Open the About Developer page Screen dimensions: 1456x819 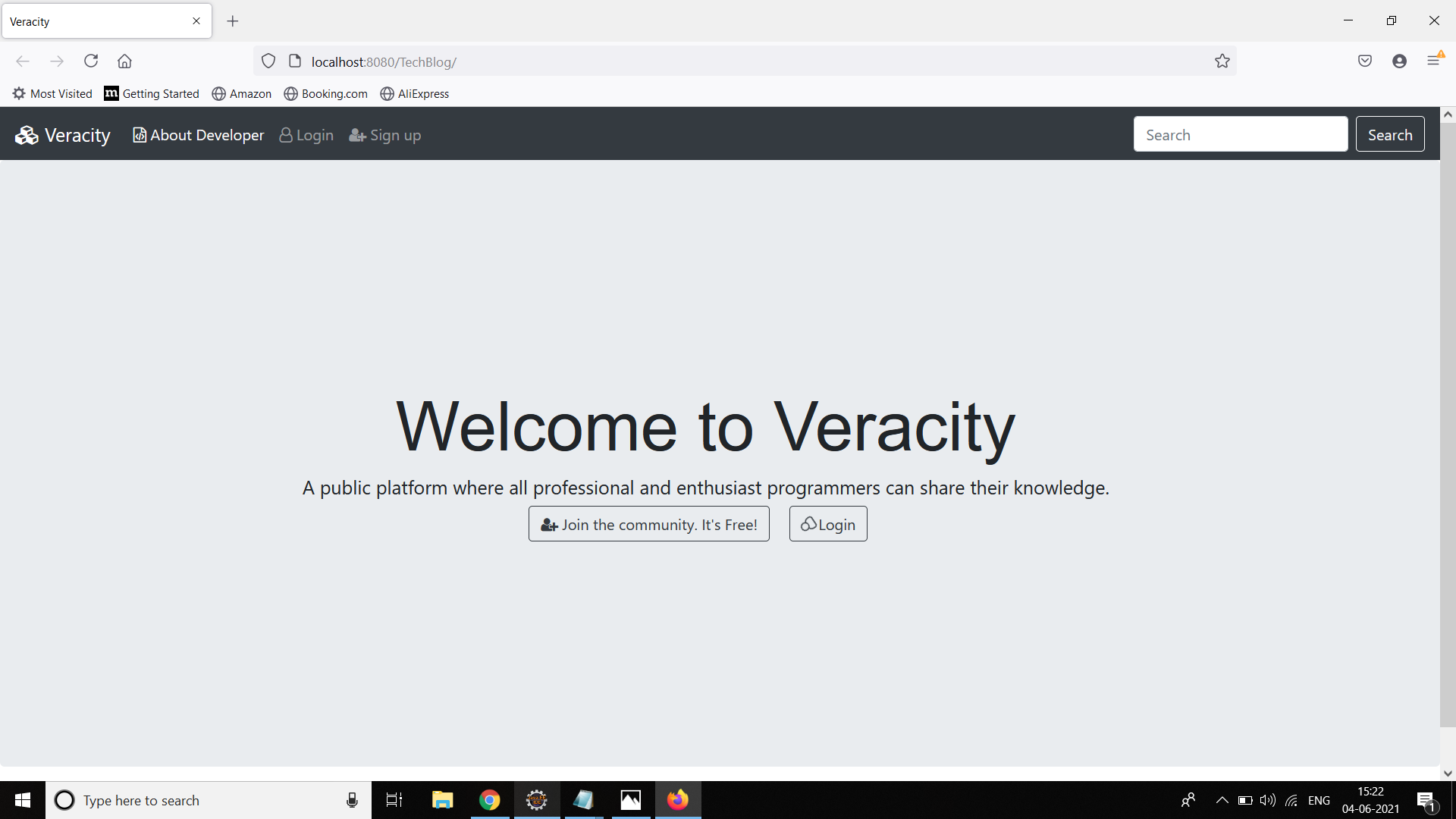pos(199,135)
